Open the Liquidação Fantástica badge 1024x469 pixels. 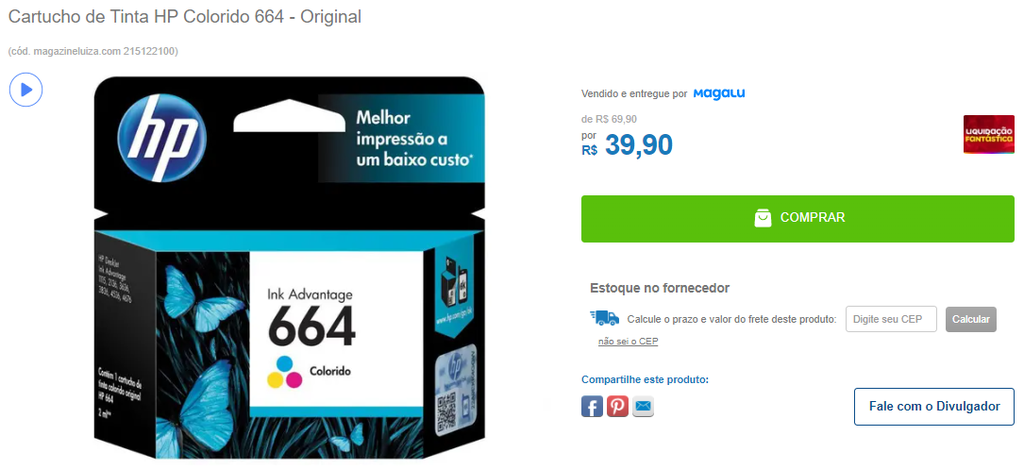(989, 135)
